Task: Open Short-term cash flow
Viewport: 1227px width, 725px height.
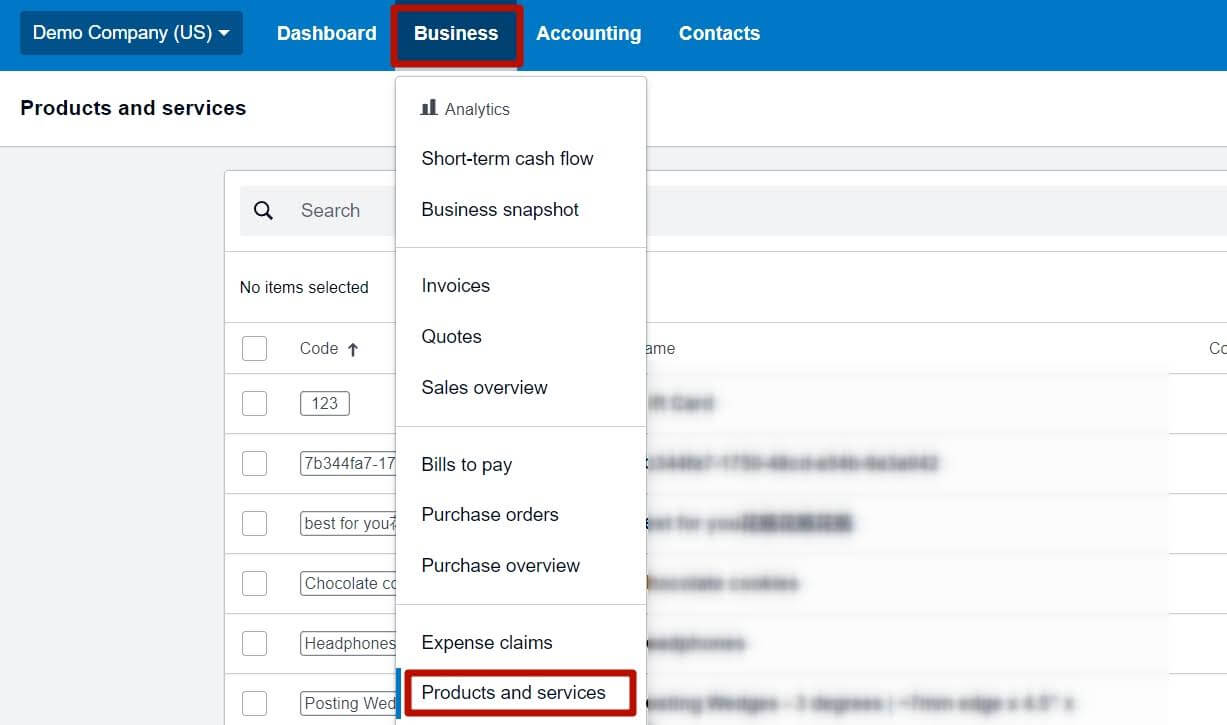Action: click(507, 158)
